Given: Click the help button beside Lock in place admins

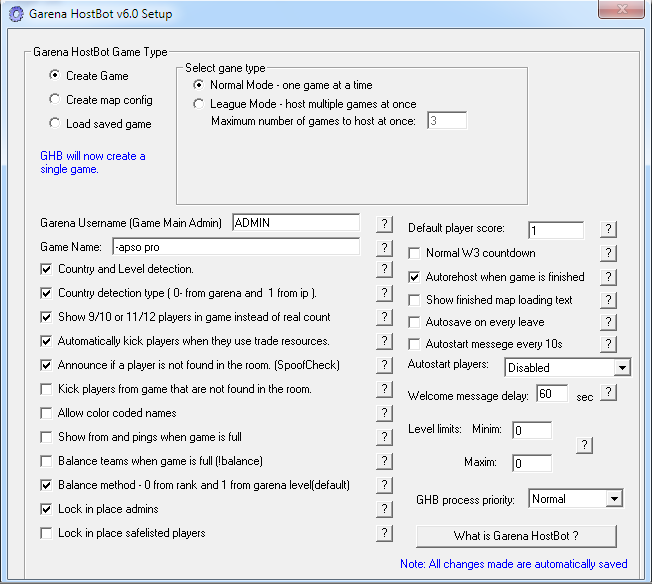Looking at the screenshot, I should tap(385, 509).
